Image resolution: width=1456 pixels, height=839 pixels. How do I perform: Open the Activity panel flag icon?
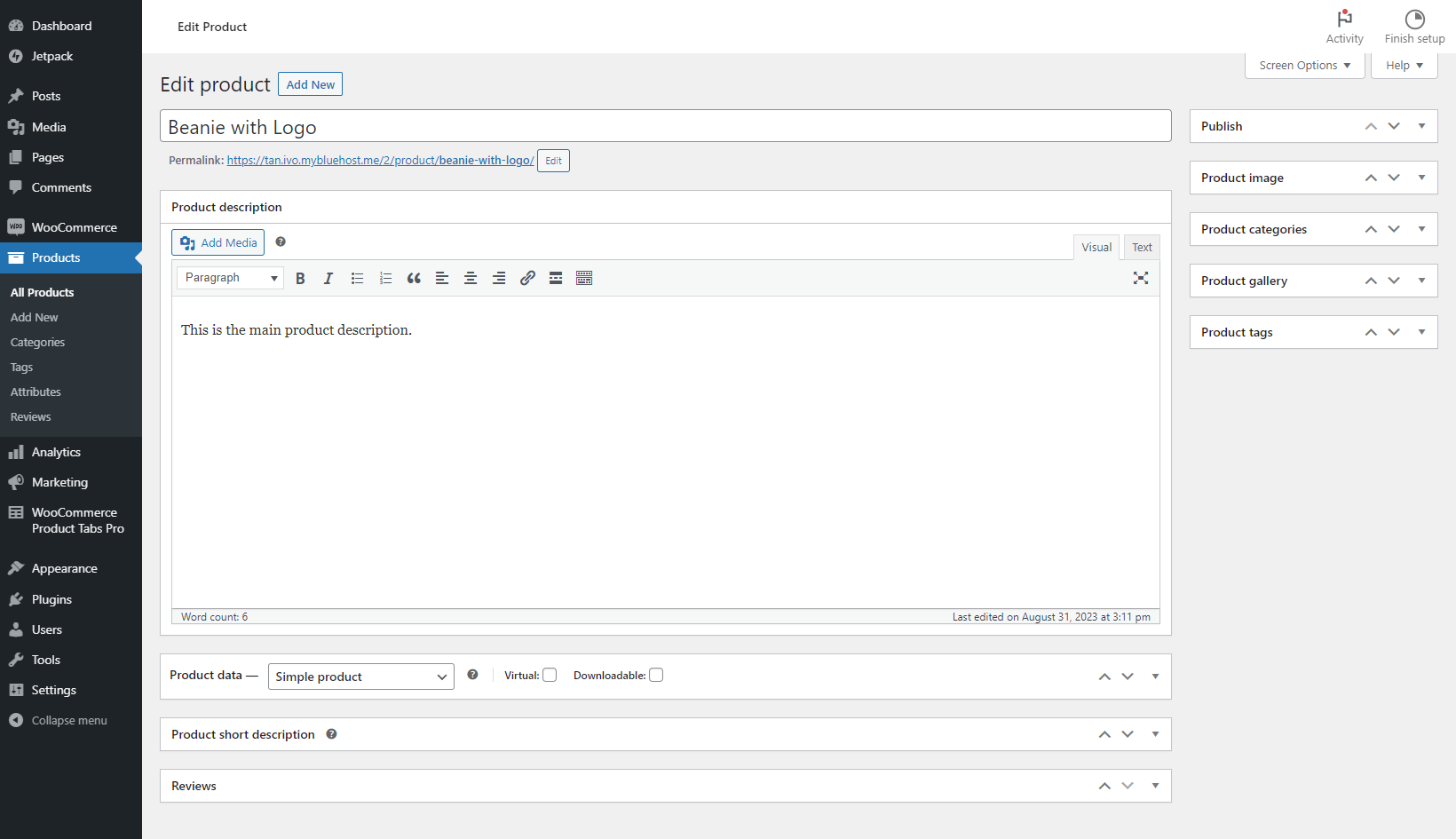coord(1344,19)
